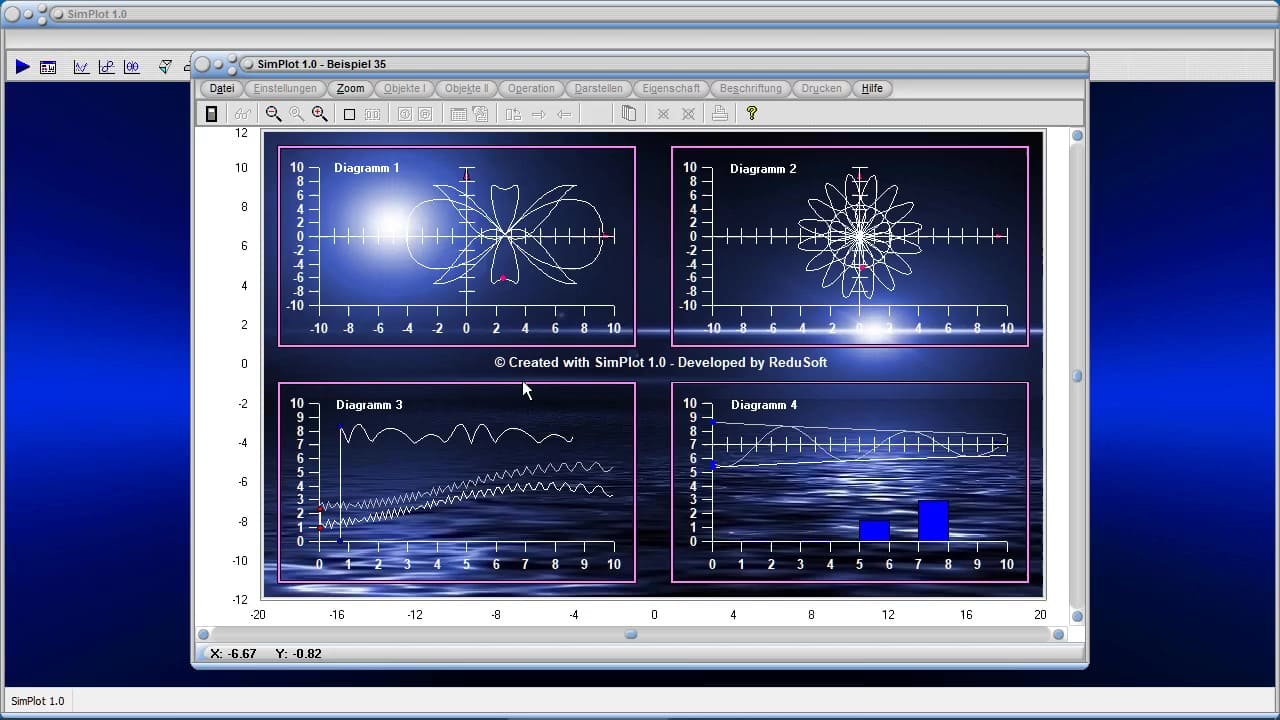Image resolution: width=1280 pixels, height=720 pixels.
Task: Click the zoom in magnifier icon
Action: pyautogui.click(x=320, y=114)
